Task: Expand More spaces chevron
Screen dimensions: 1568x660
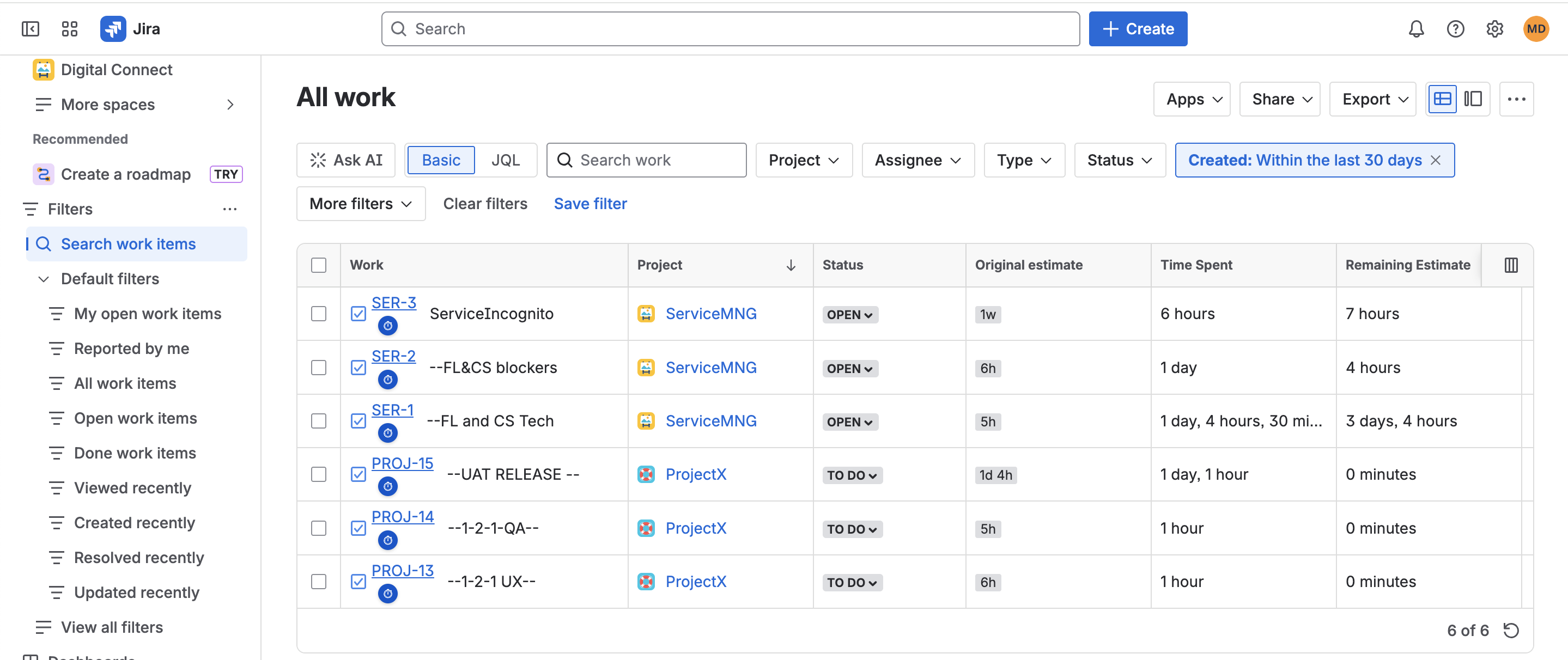Action: click(x=230, y=105)
